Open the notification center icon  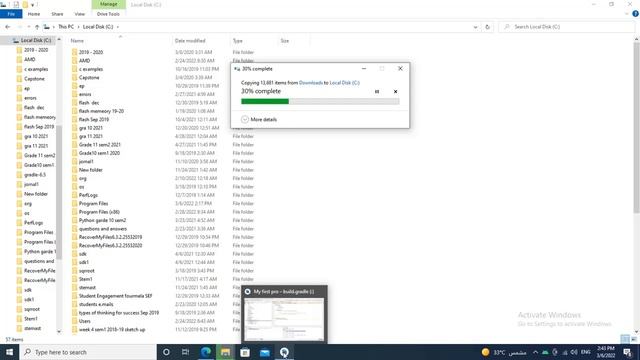(628, 352)
